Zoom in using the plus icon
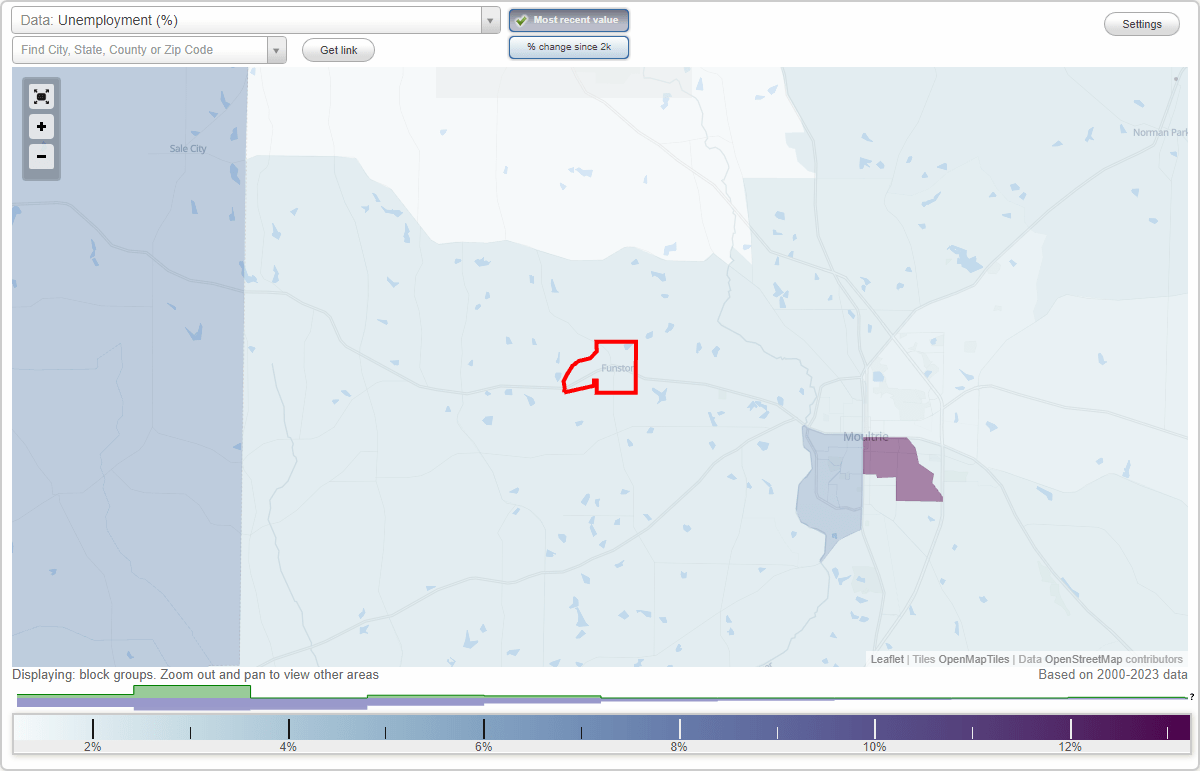The height and width of the screenshot is (771, 1200). pyautogui.click(x=41, y=127)
